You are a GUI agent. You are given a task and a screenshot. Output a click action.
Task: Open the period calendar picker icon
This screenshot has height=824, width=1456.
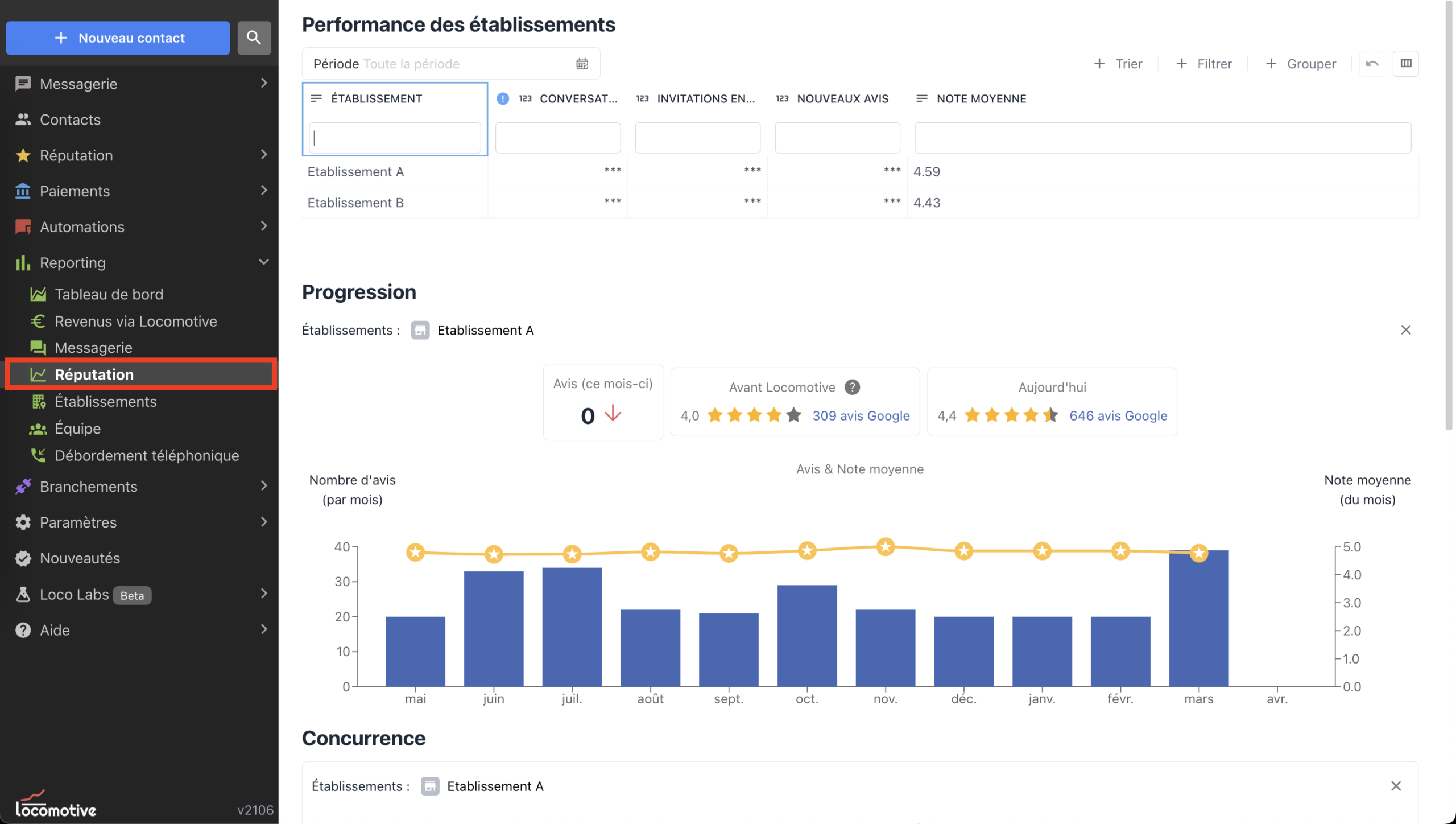(x=582, y=64)
